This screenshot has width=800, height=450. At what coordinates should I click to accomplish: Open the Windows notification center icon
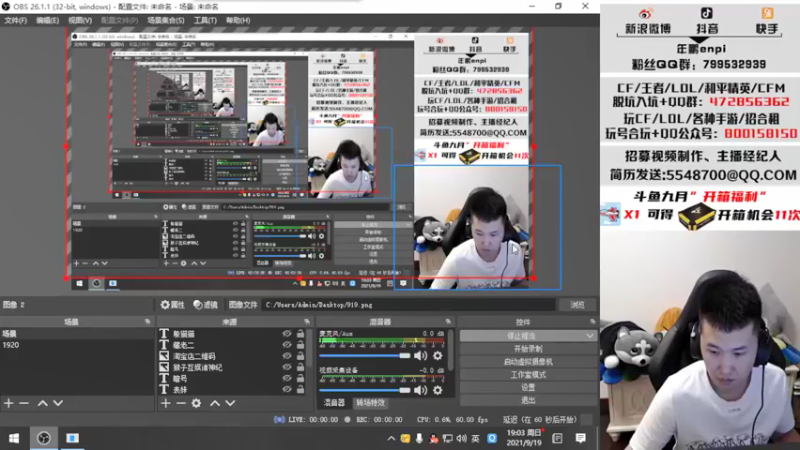581,438
